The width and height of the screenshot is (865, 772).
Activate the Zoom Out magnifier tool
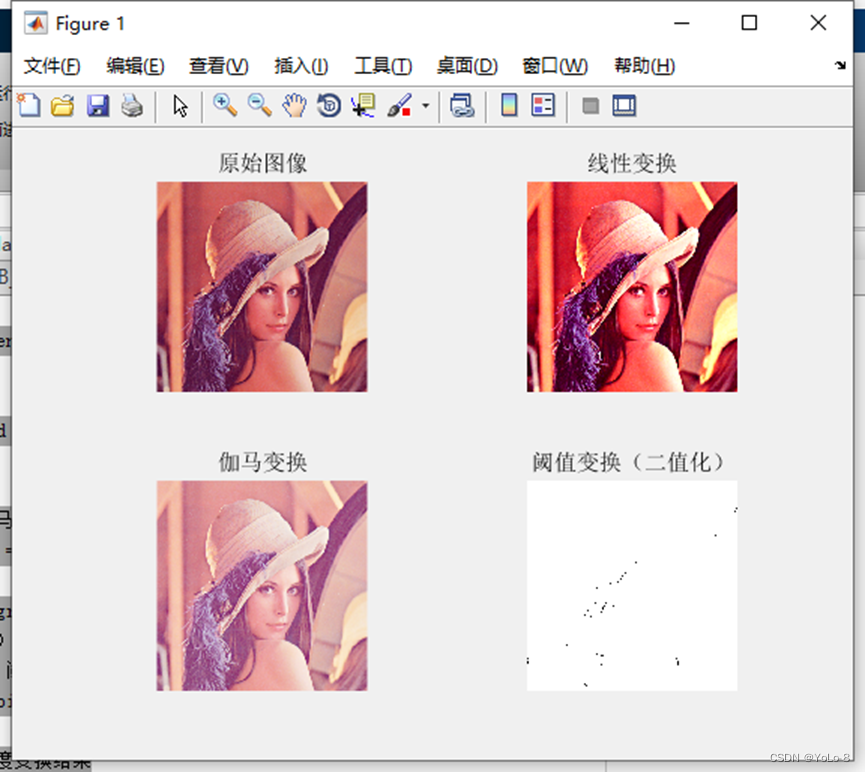(260, 105)
